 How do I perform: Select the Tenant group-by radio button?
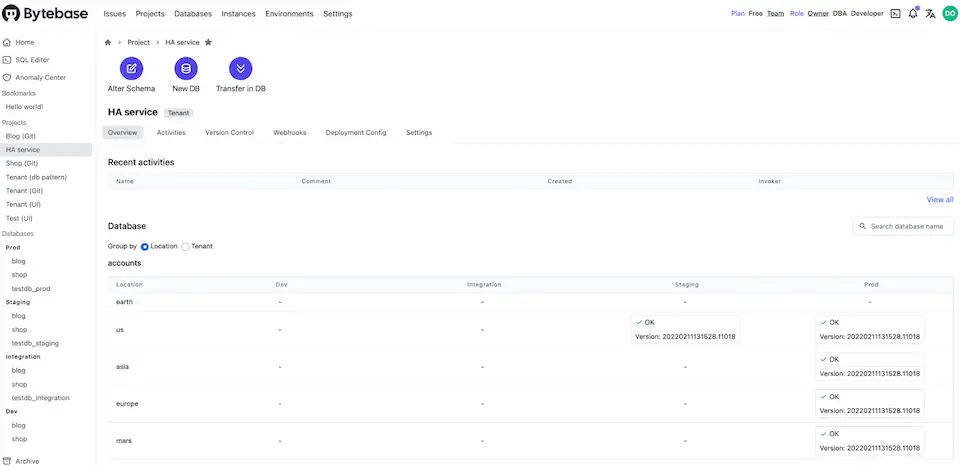(186, 246)
